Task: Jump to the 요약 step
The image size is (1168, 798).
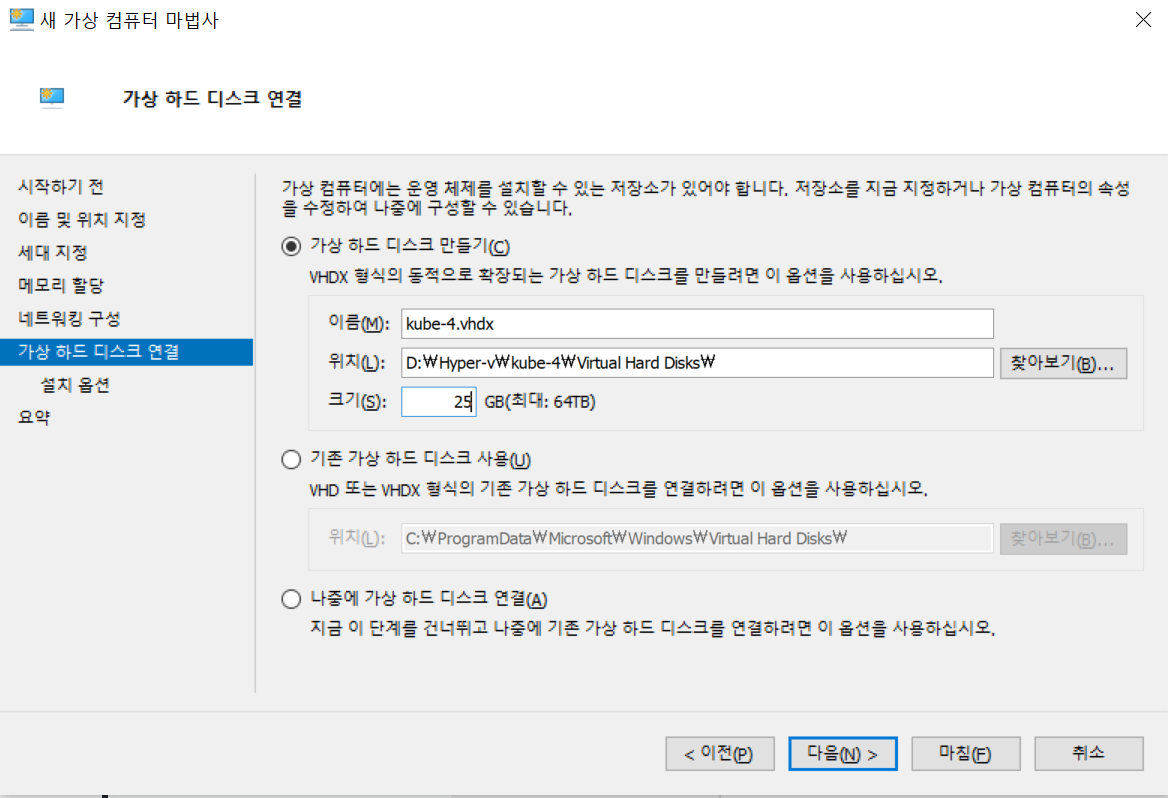Action: (34, 417)
